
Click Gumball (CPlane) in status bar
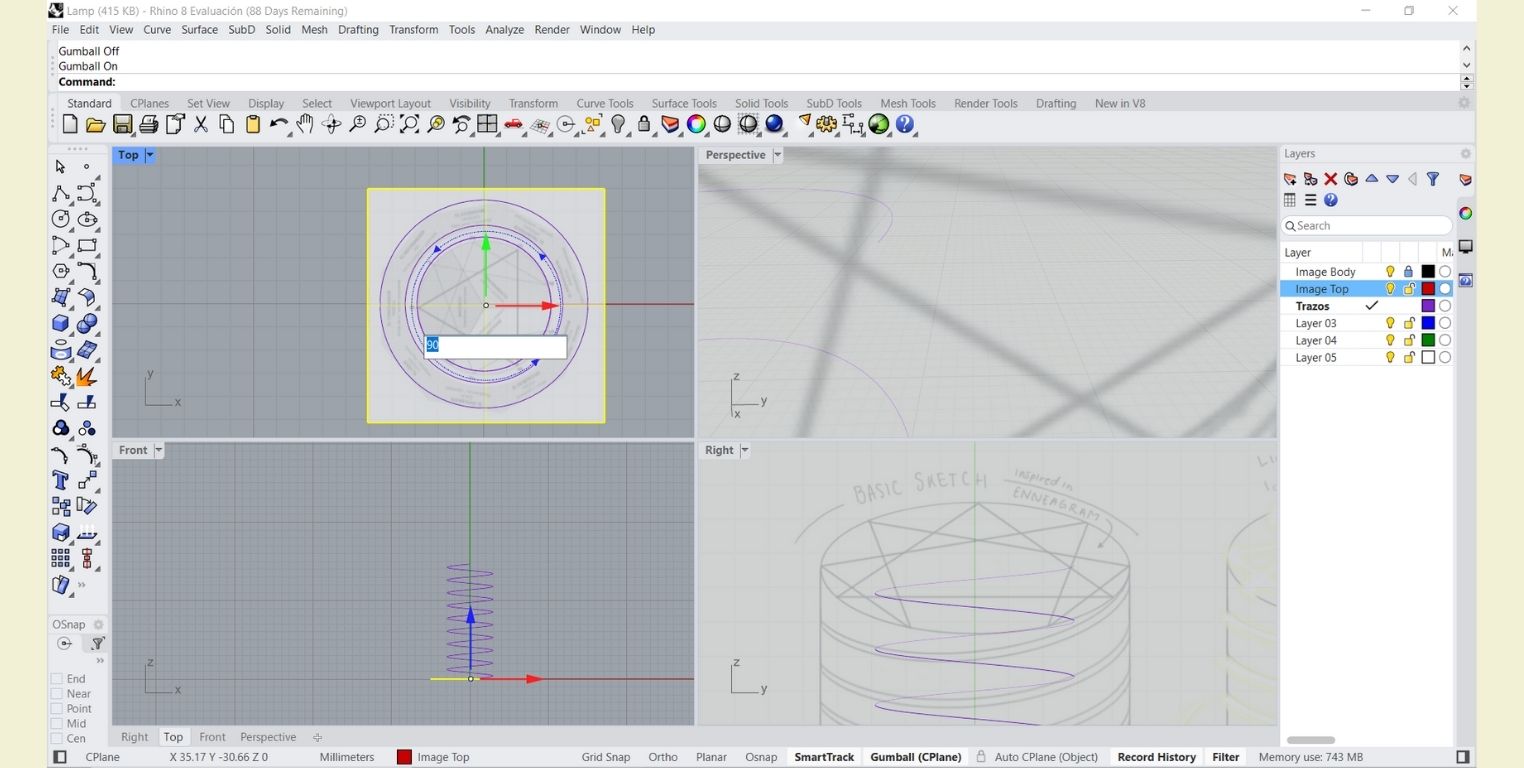coord(916,757)
